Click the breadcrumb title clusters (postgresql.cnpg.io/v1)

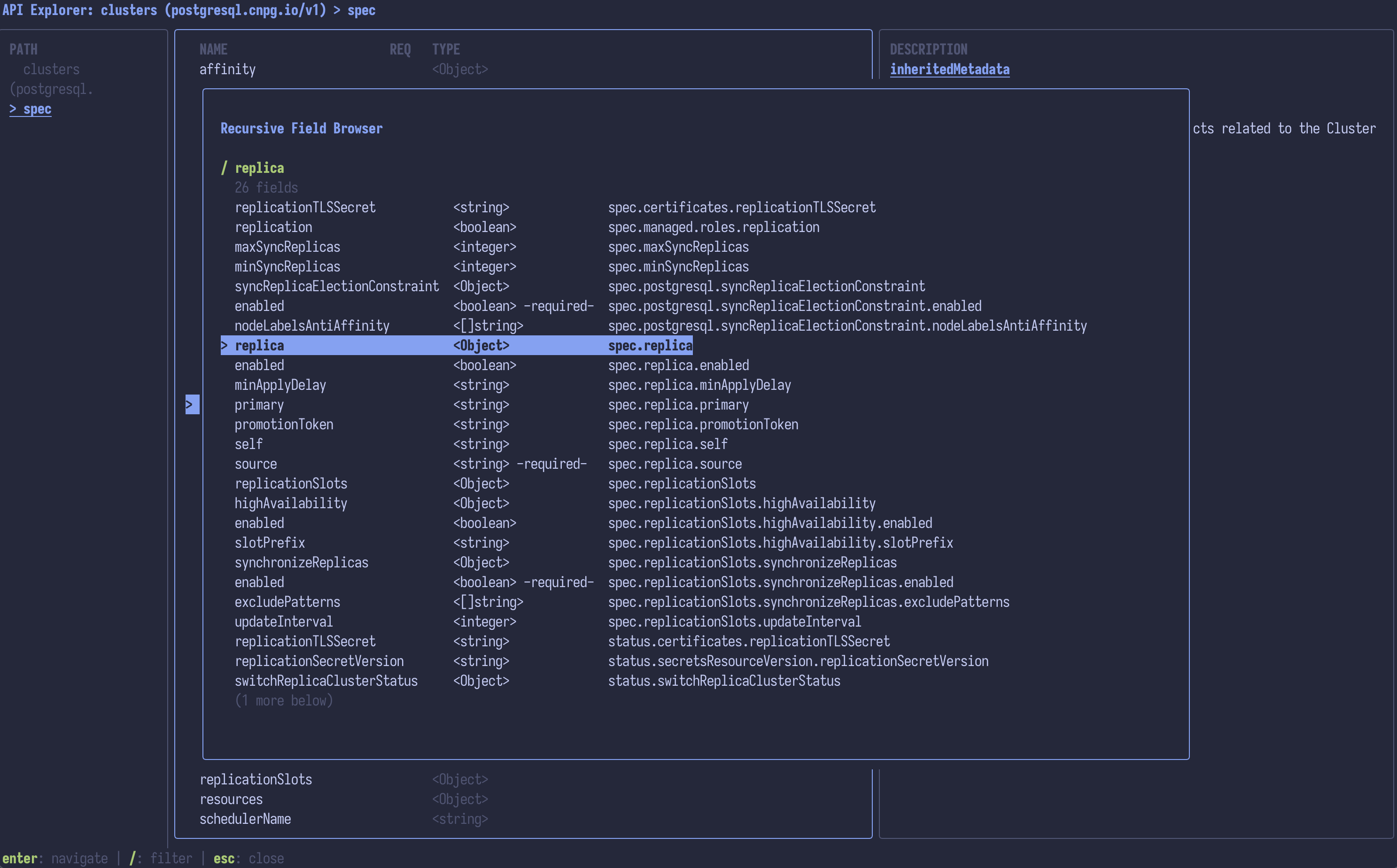[x=213, y=10]
